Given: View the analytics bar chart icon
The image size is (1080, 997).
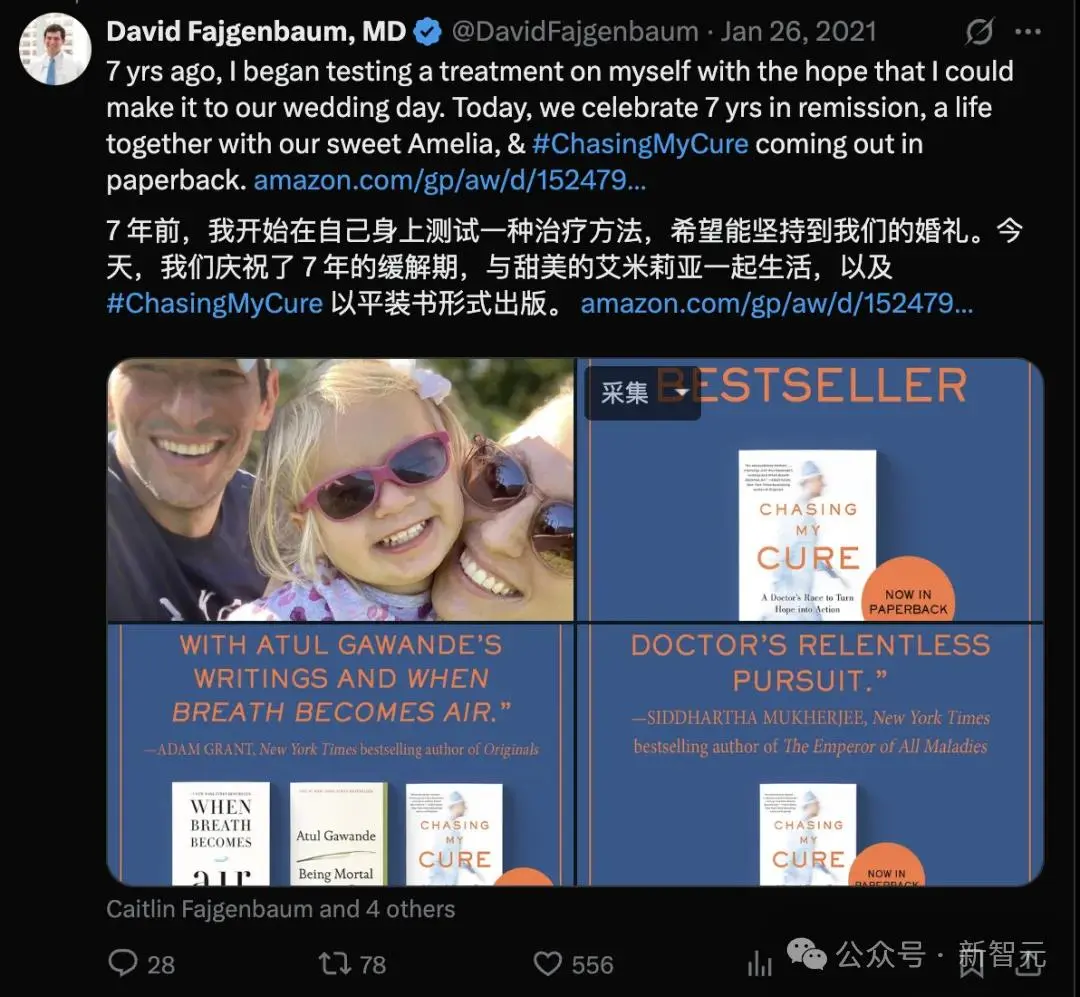Looking at the screenshot, I should pos(760,963).
